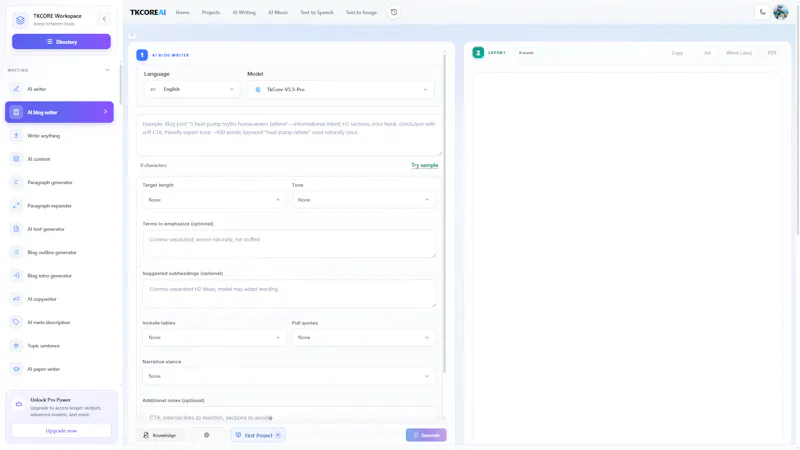This screenshot has height=450, width=800.
Task: Export as .txt
Action: click(707, 53)
